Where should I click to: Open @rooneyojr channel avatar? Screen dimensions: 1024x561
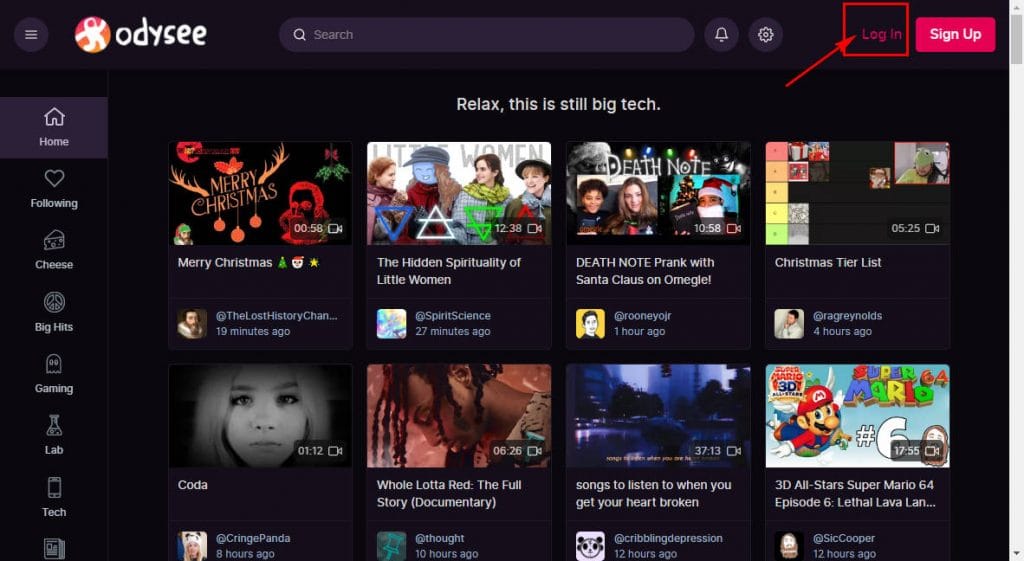click(x=590, y=324)
